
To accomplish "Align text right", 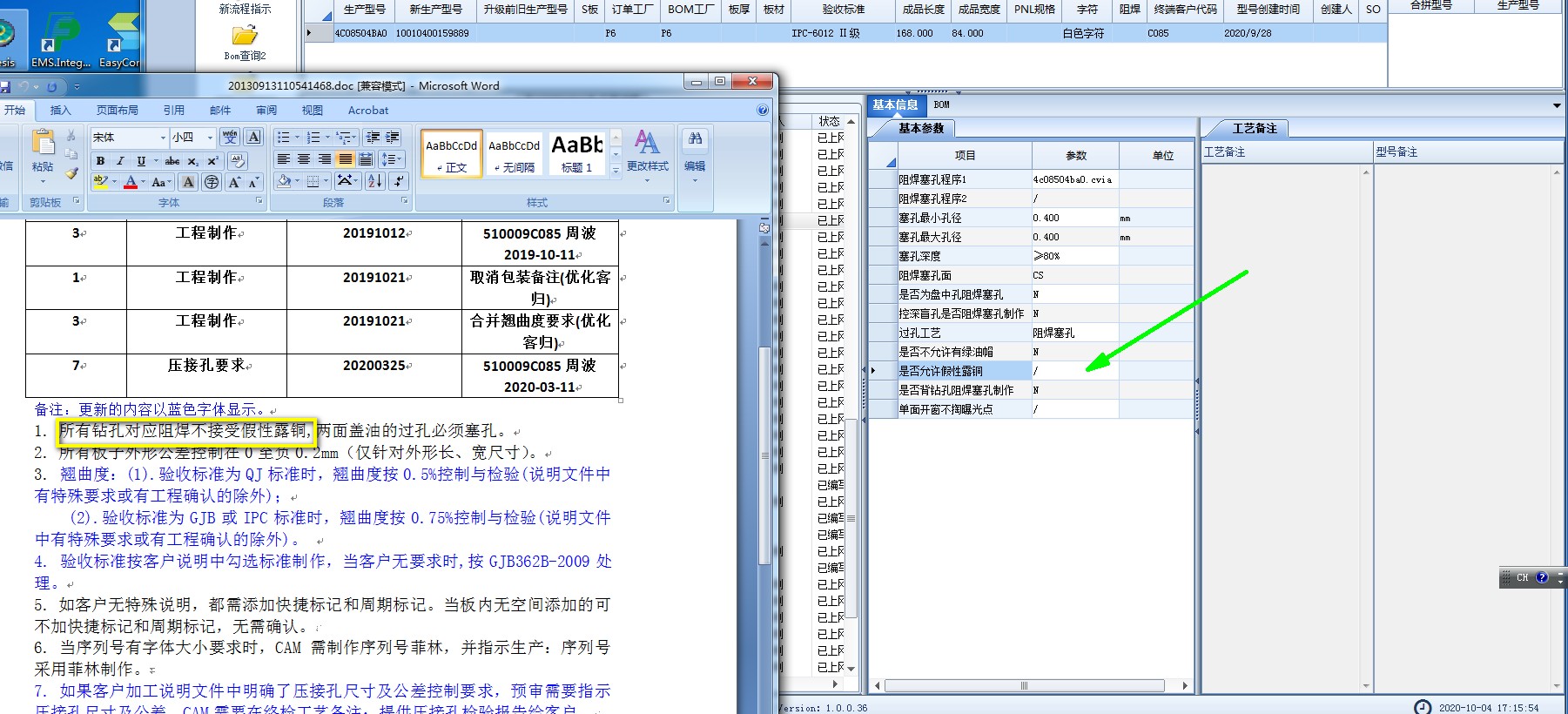I will (x=325, y=159).
